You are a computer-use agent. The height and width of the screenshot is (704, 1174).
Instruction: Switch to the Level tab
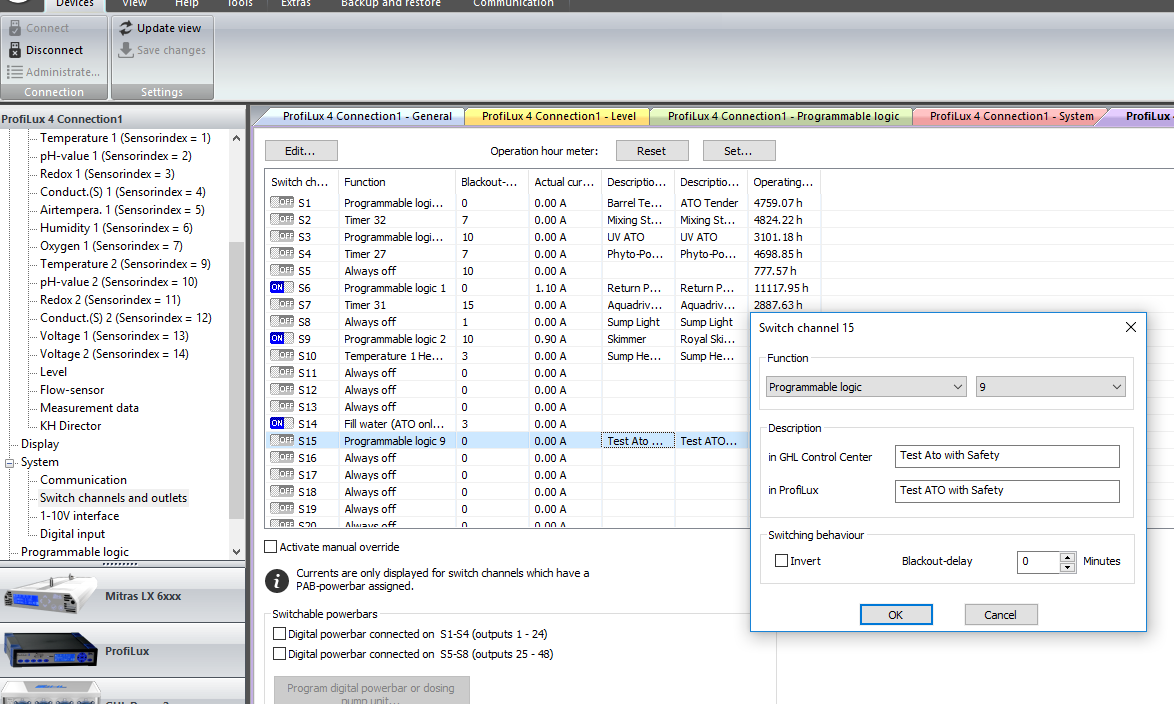click(x=559, y=116)
